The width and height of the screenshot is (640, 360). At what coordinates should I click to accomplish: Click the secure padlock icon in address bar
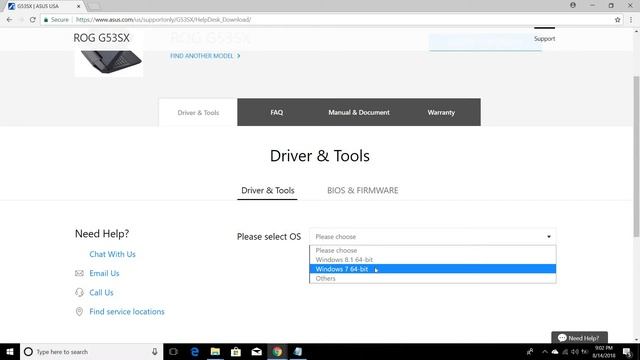coord(46,20)
